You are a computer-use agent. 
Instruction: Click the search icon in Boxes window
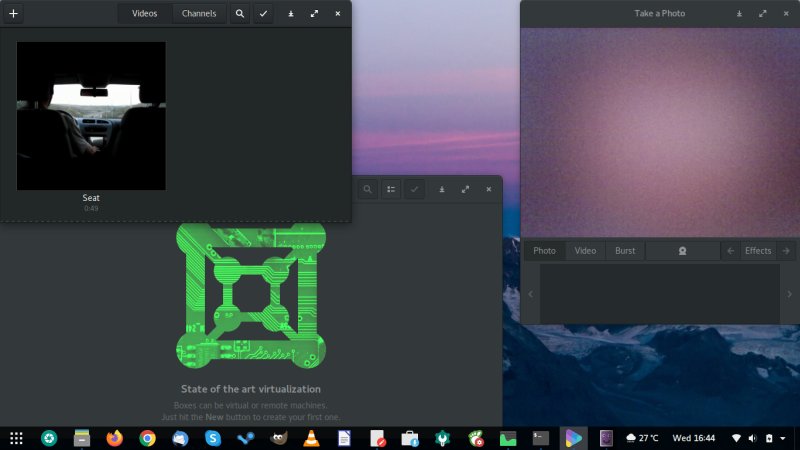pos(368,189)
